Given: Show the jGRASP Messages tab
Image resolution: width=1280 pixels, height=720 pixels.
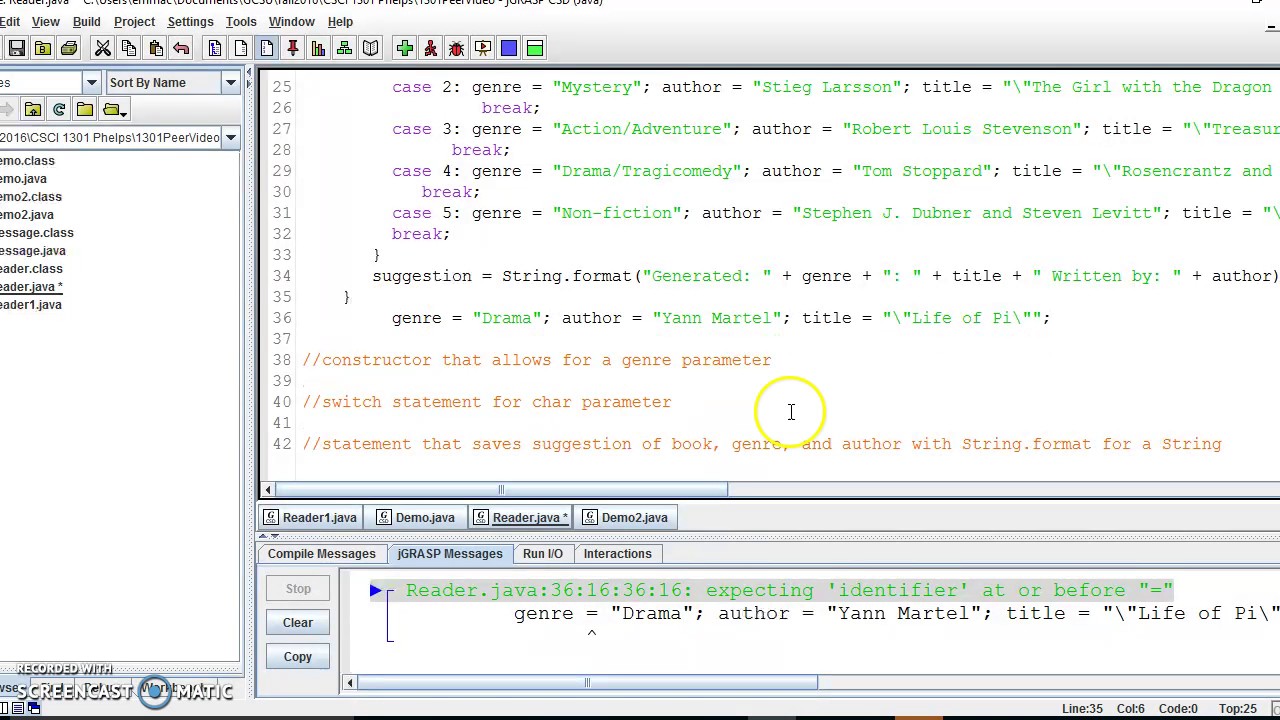Looking at the screenshot, I should click(x=450, y=554).
